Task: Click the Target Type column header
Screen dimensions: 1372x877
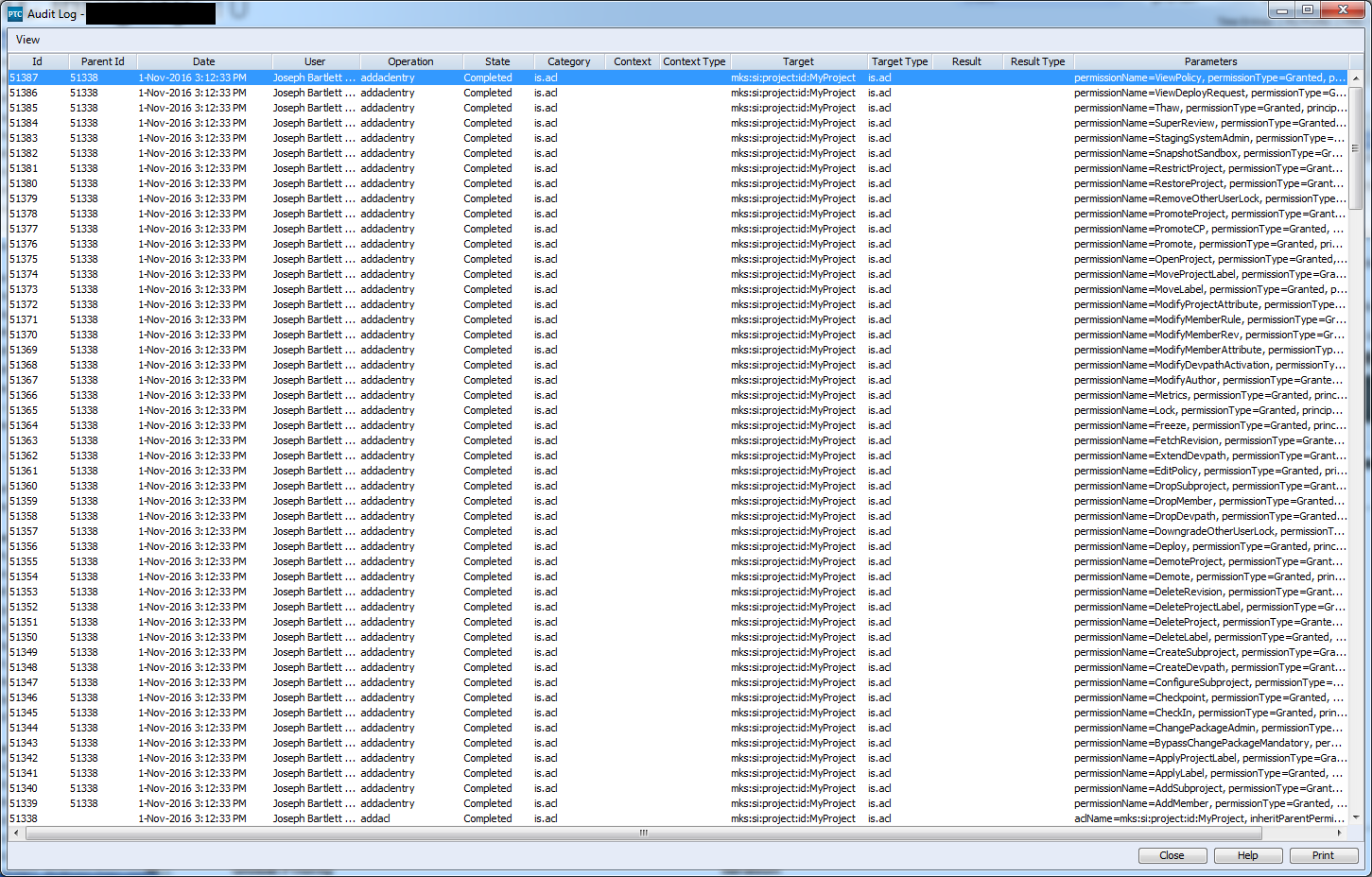Action: pos(900,61)
